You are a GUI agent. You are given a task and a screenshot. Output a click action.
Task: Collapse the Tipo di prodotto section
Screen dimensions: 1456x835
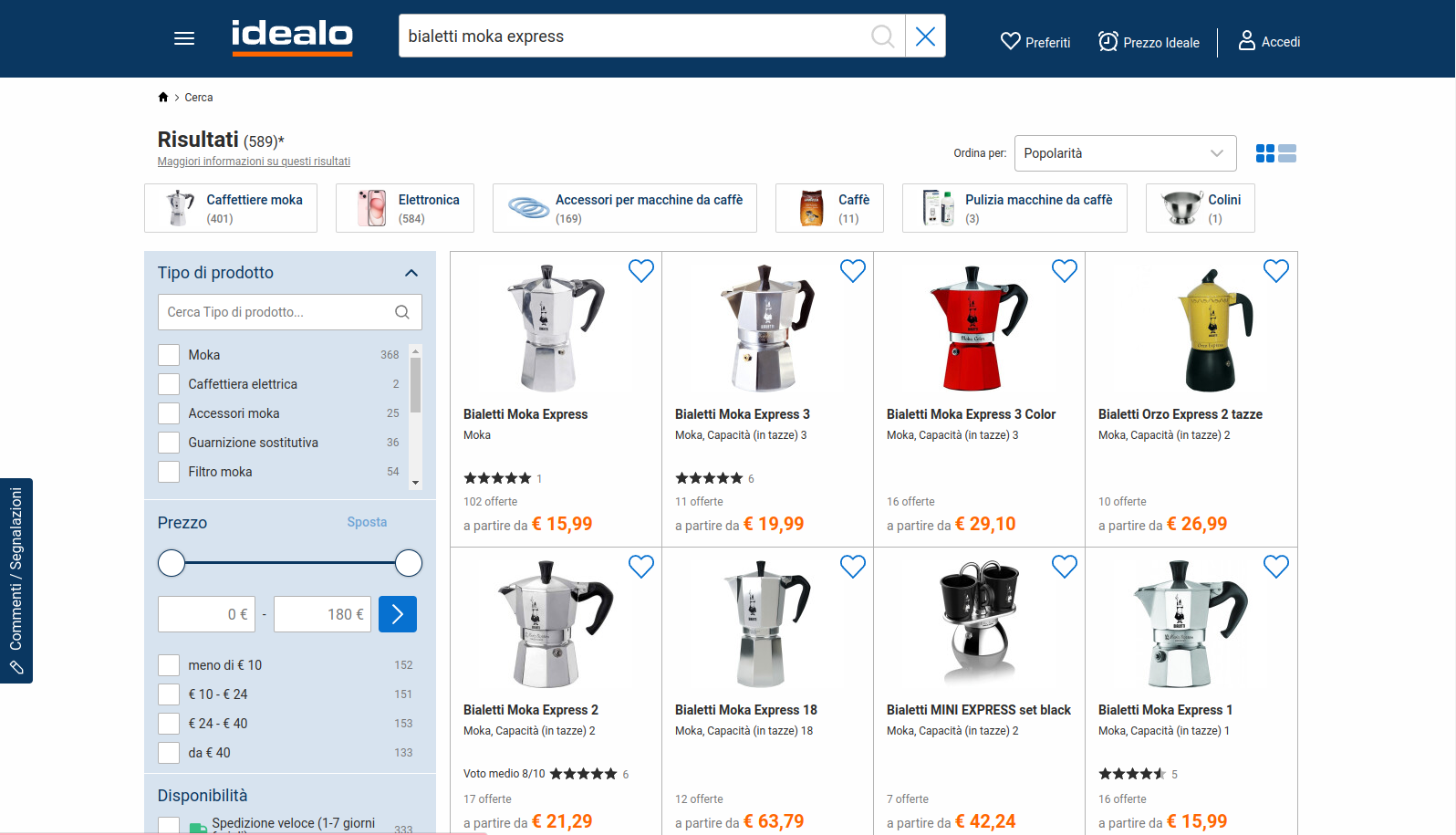pos(411,273)
